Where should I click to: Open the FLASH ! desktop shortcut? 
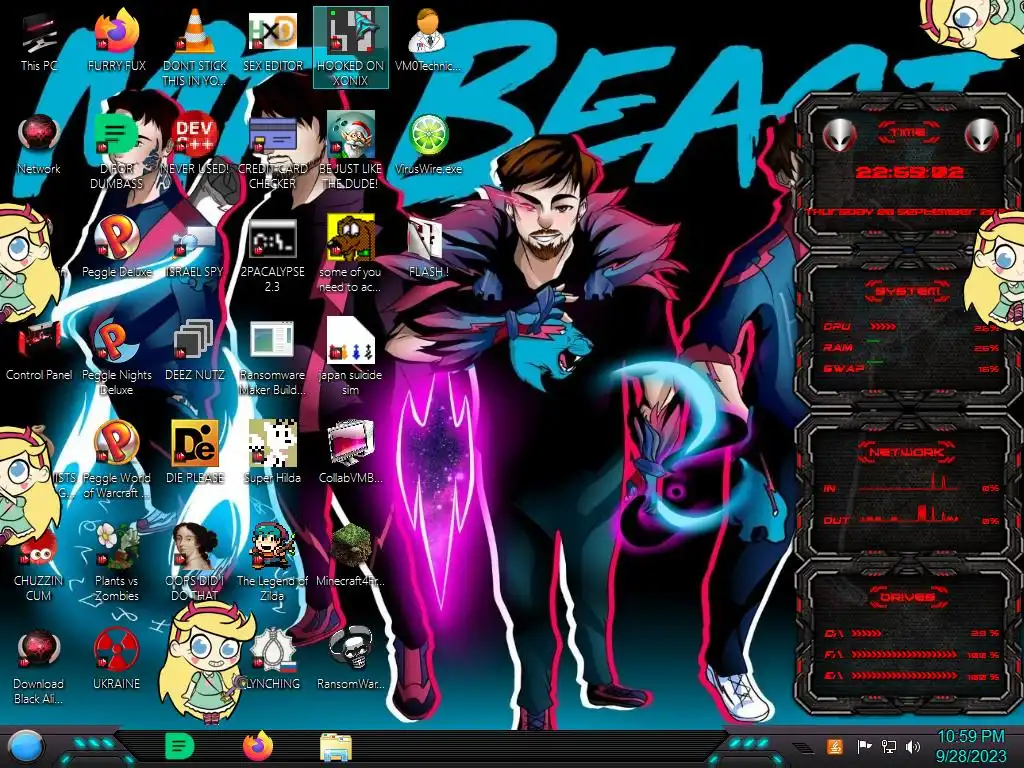[428, 248]
